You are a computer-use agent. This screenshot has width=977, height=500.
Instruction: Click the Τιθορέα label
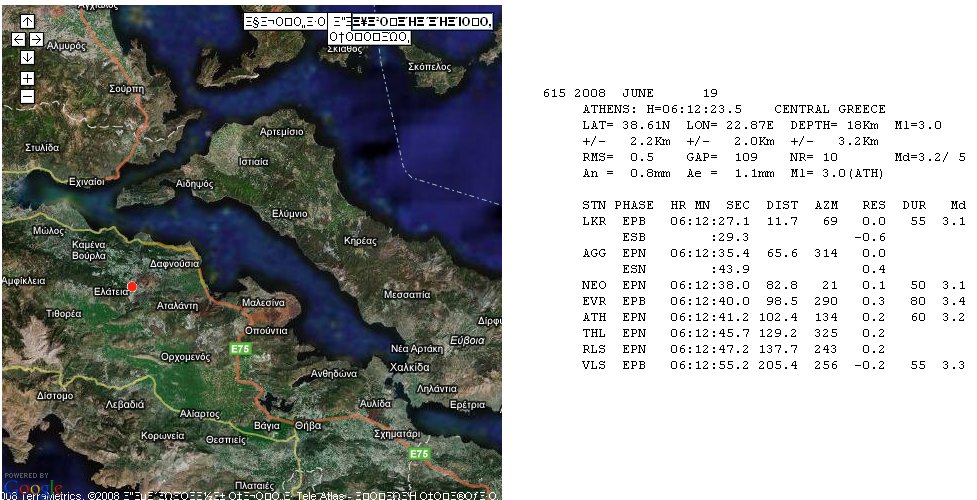pyautogui.click(x=64, y=314)
